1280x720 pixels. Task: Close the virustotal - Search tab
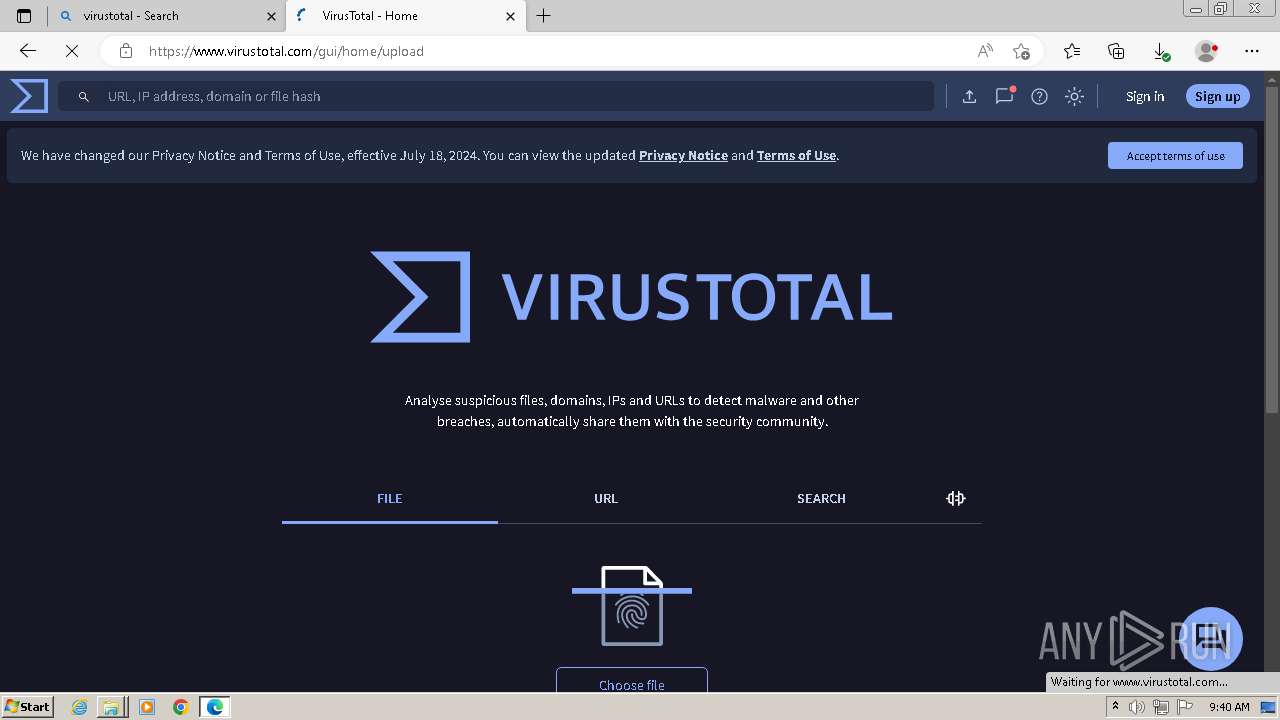[x=271, y=16]
